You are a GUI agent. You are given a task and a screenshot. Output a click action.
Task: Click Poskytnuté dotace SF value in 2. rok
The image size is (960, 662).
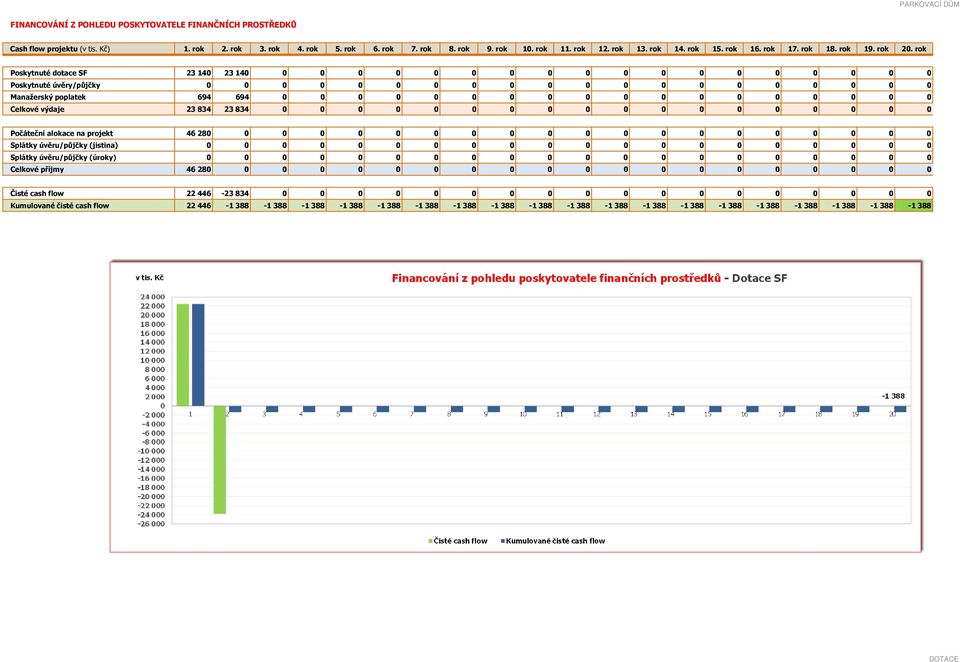point(236,73)
